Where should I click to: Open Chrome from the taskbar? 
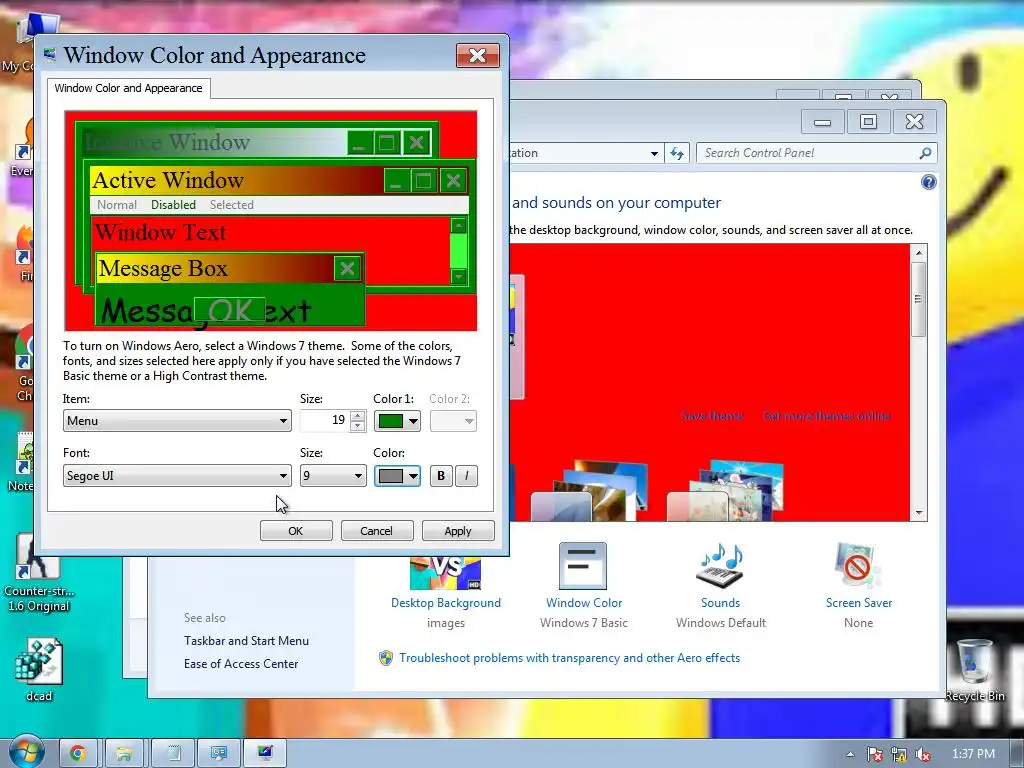pyautogui.click(x=78, y=754)
